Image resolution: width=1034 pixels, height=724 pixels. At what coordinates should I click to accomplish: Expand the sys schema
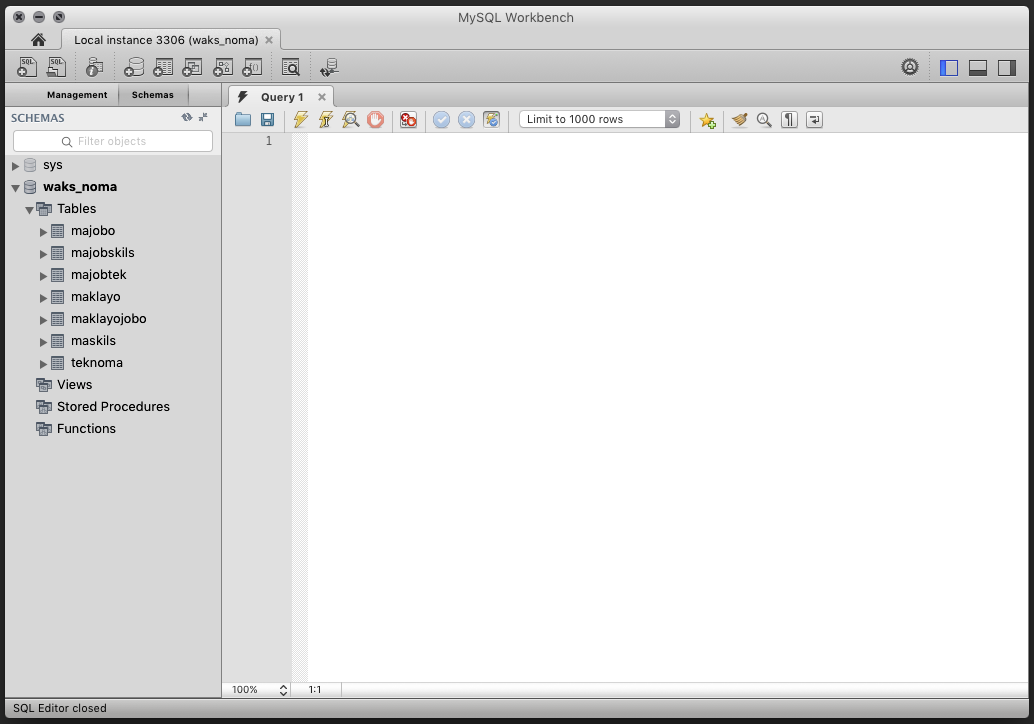click(x=15, y=166)
